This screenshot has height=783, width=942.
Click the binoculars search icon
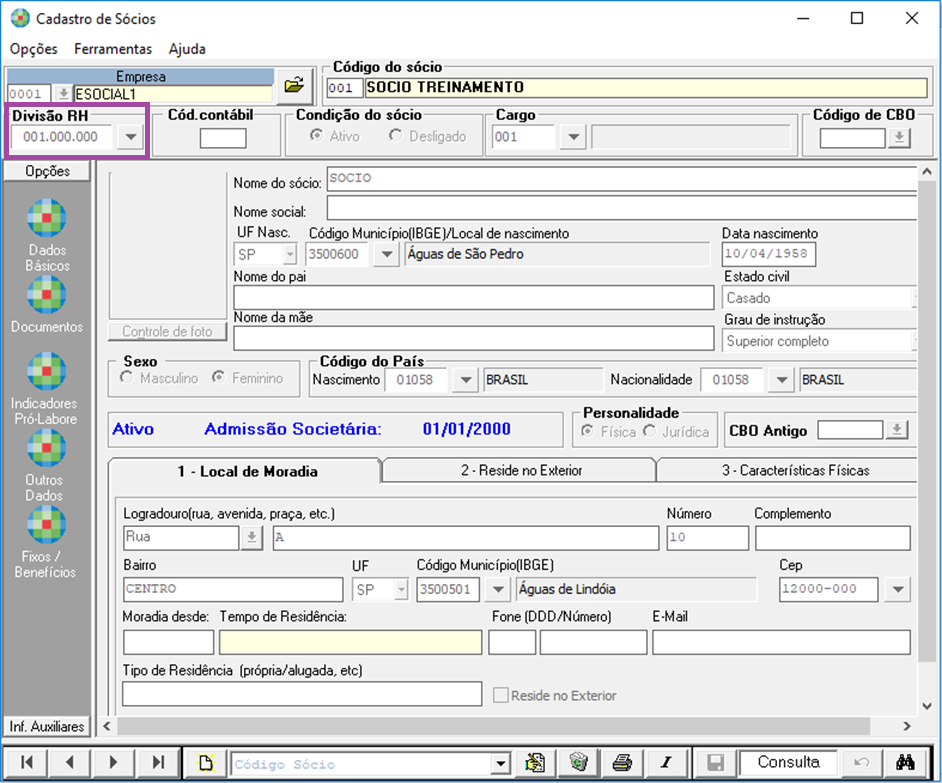[x=905, y=763]
